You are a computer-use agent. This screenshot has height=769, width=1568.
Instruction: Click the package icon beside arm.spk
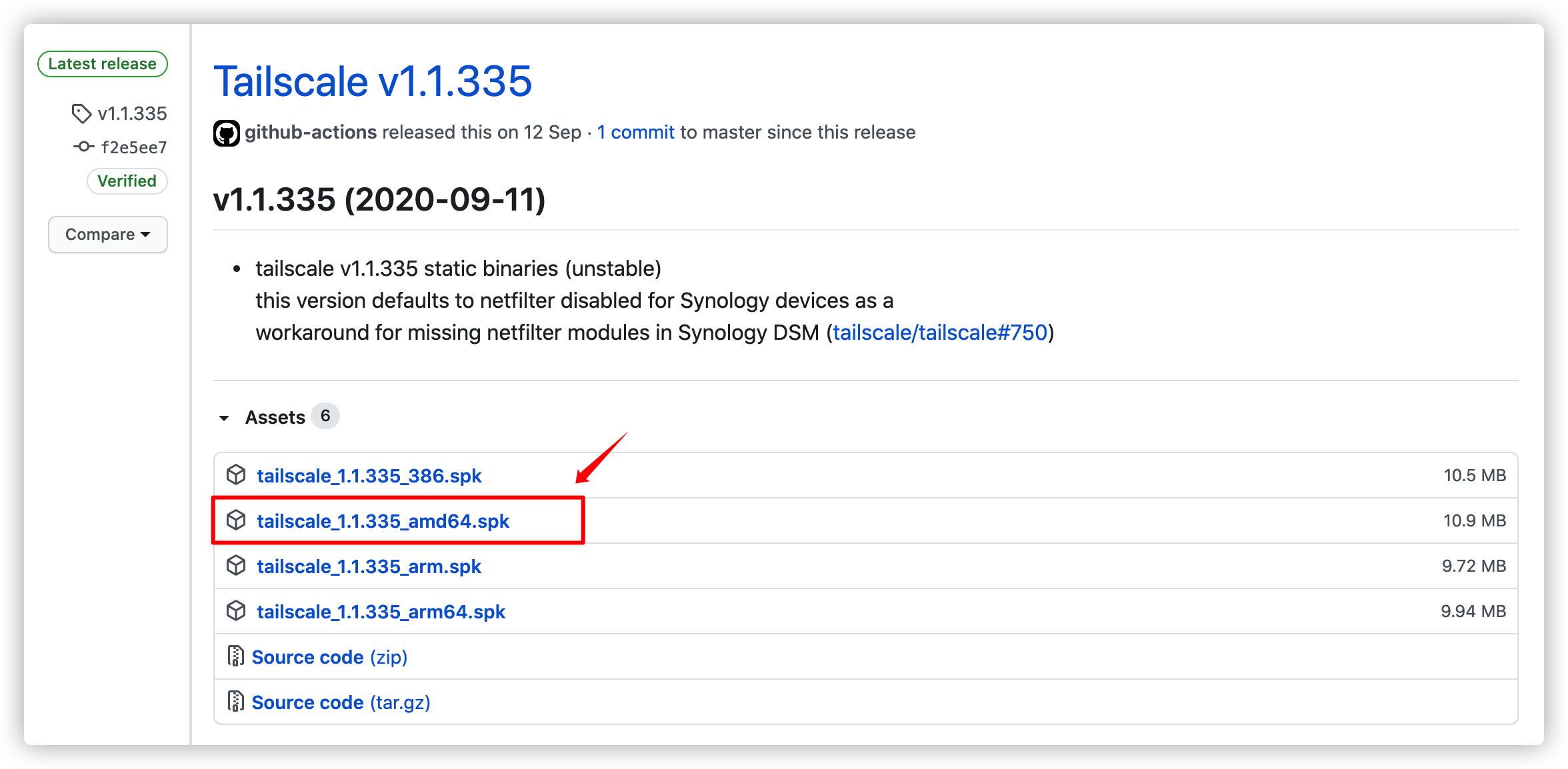pyautogui.click(x=236, y=566)
